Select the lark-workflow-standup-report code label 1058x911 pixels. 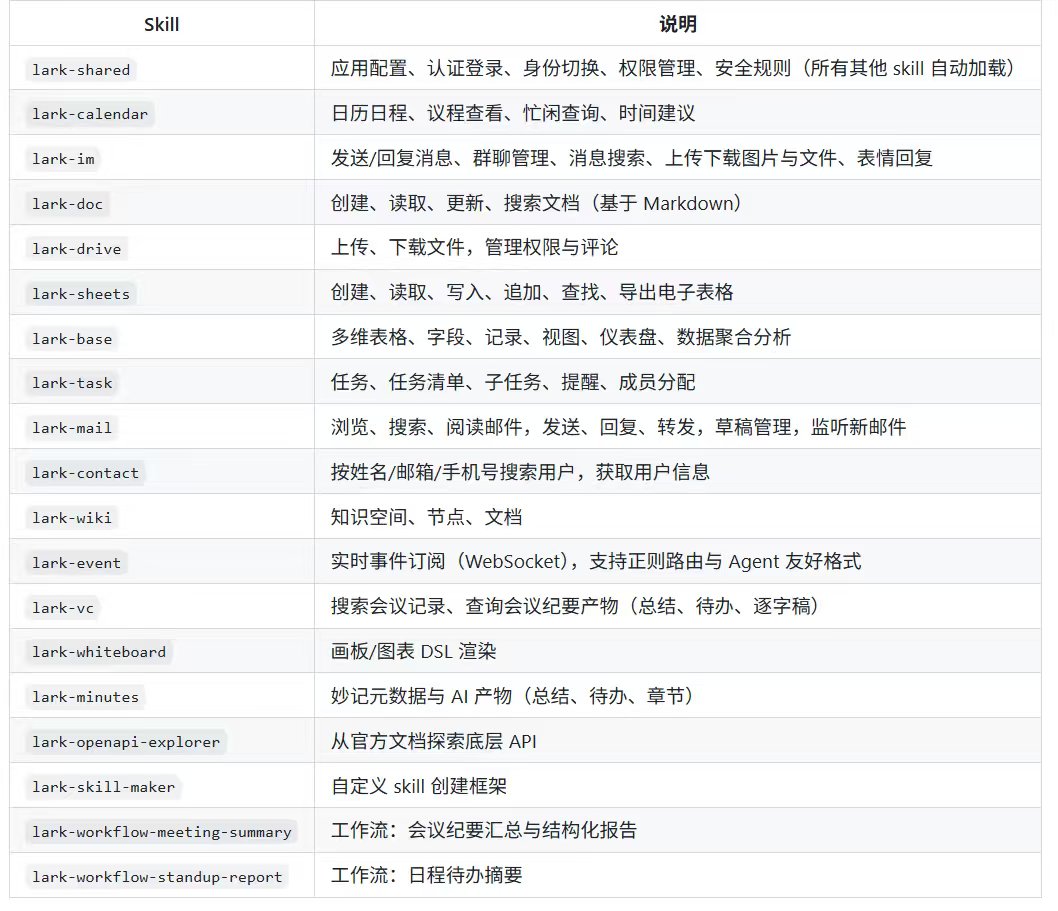[157, 877]
